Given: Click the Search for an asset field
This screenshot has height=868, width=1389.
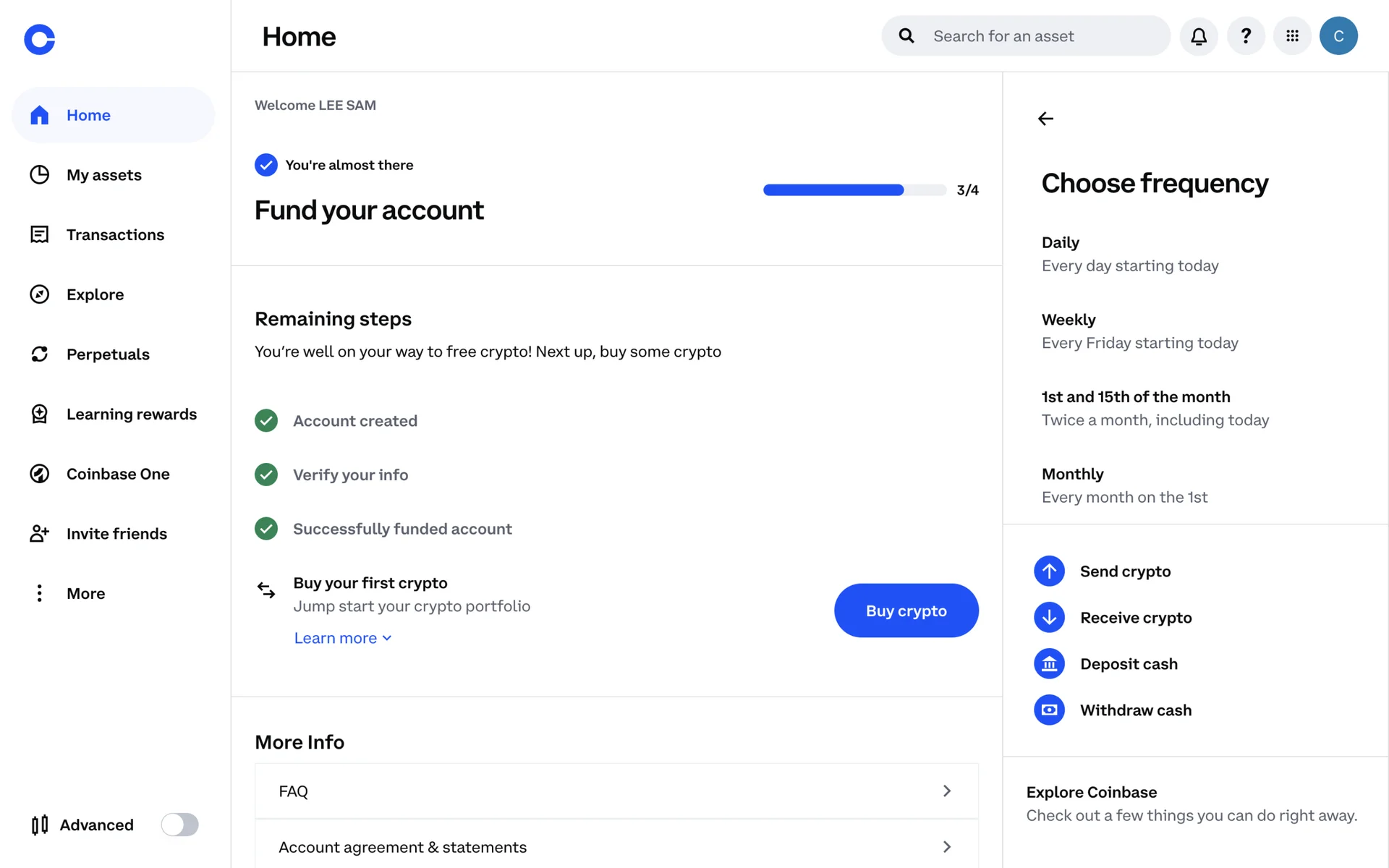Looking at the screenshot, I should click(x=1042, y=36).
